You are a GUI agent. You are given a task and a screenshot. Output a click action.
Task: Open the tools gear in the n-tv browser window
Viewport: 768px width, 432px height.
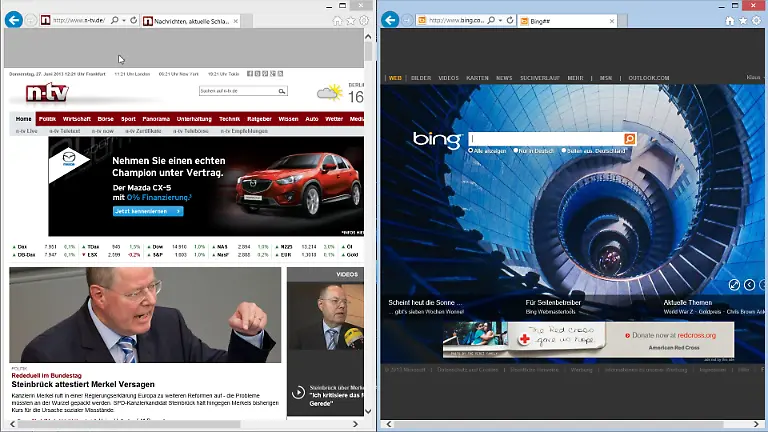(365, 20)
